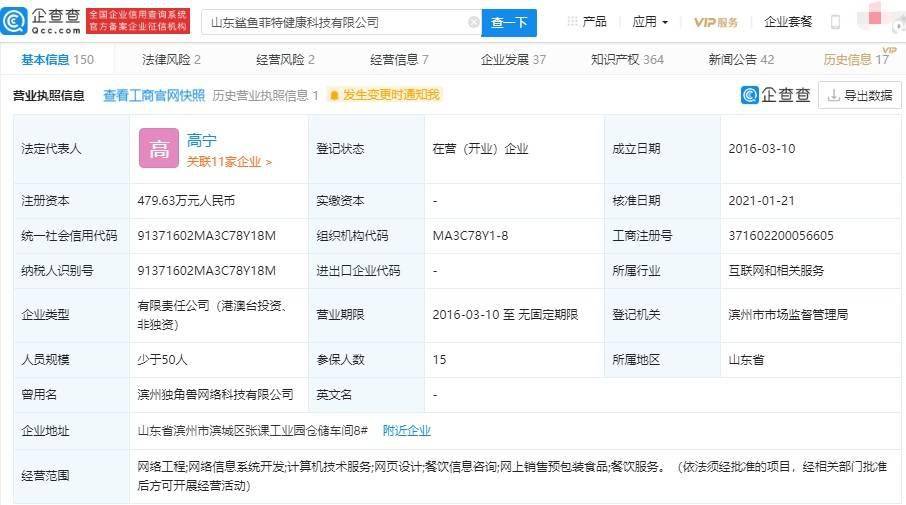Viewport: 906px width, 505px height.
Task: Open VIP服务 page
Action: coord(716,23)
